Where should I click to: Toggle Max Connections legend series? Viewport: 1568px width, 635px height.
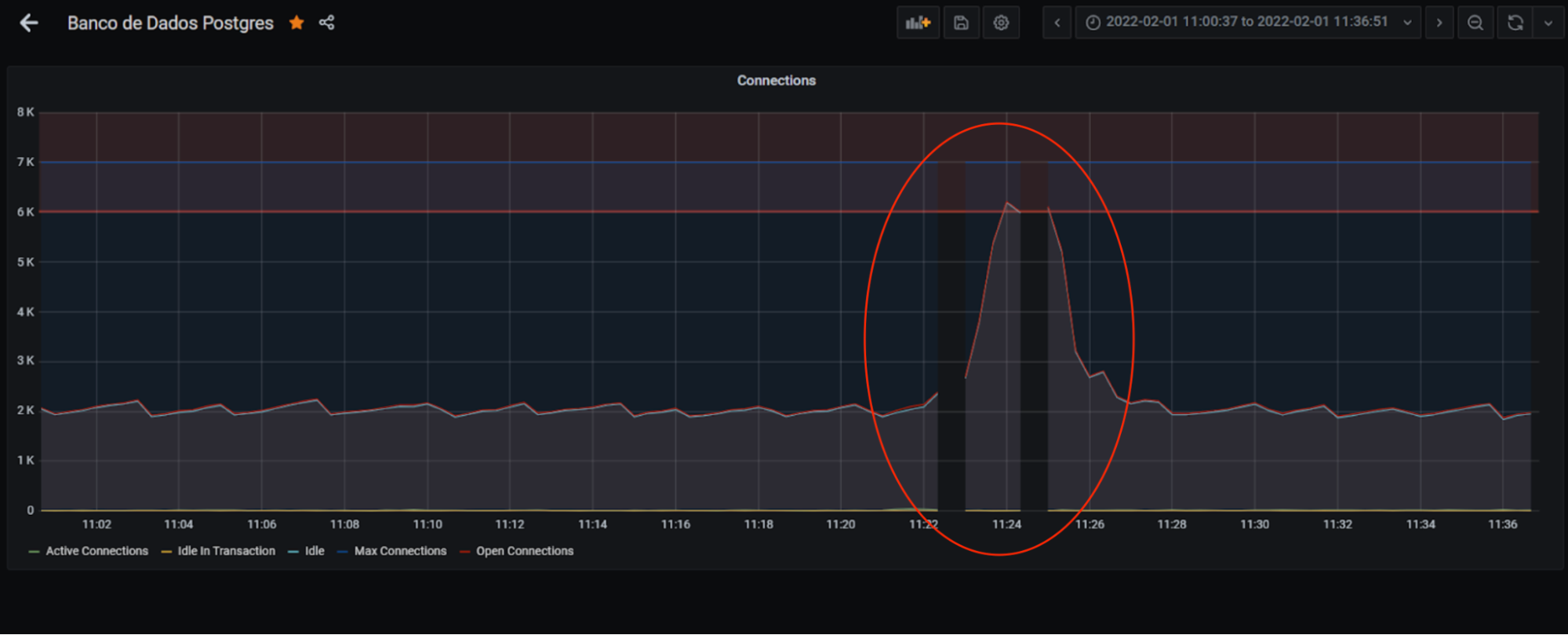[x=400, y=551]
